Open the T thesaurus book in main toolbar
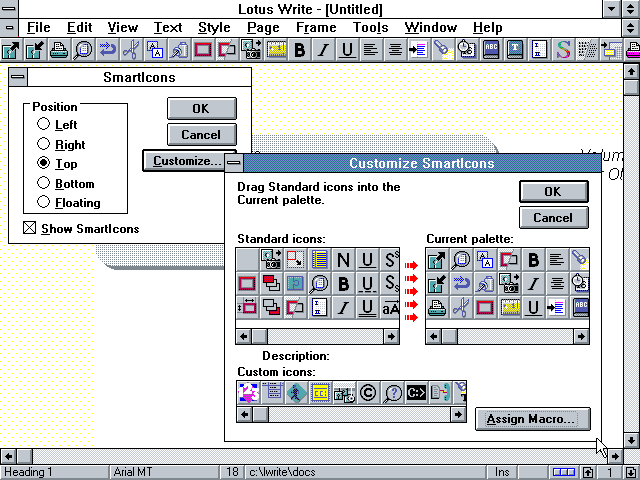Screen dimensions: 640x480 coord(515,50)
